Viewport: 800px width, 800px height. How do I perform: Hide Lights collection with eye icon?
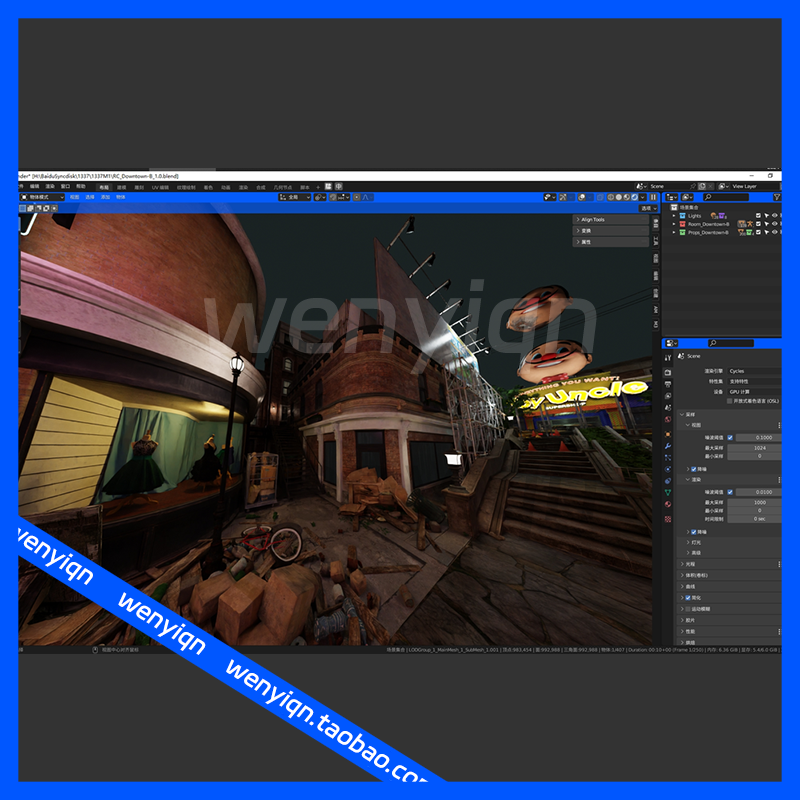click(x=774, y=216)
